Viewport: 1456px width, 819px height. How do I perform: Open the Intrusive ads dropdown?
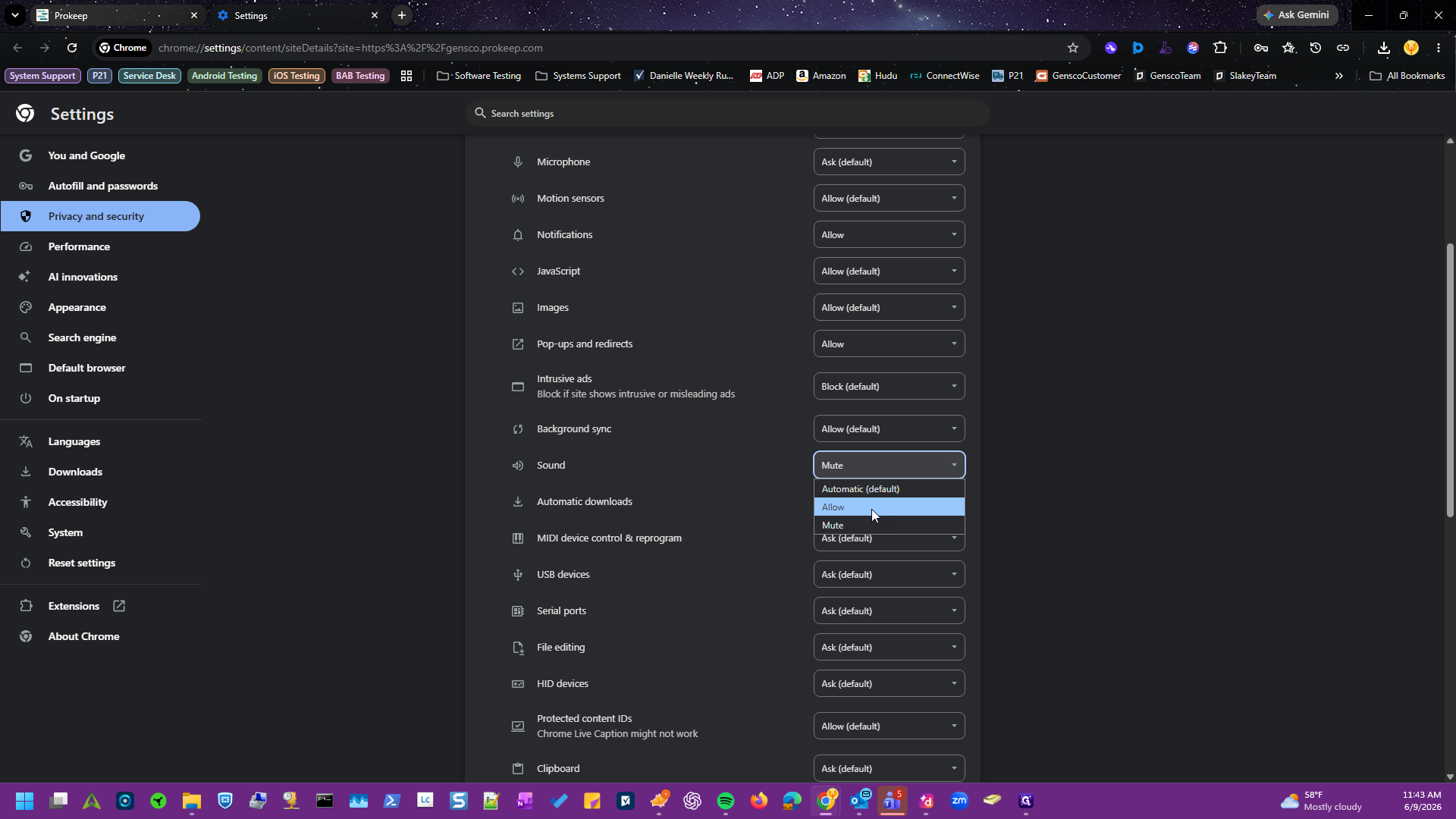[x=890, y=387]
